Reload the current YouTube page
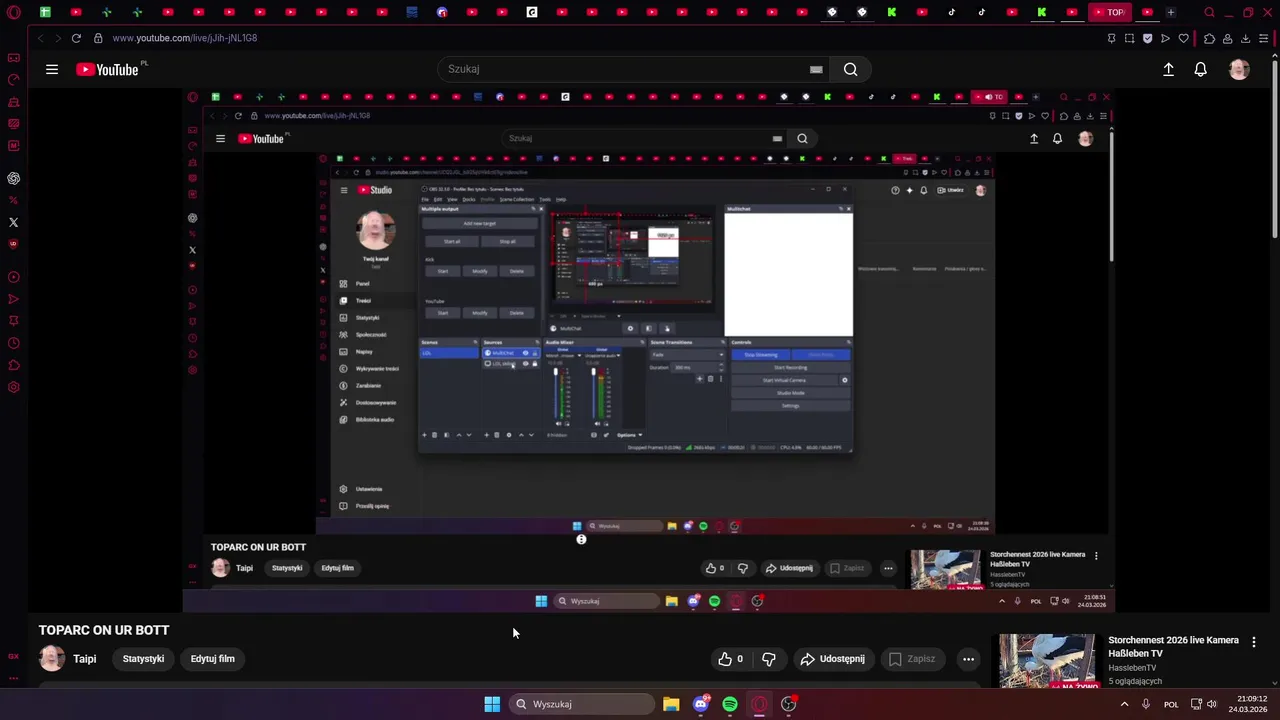 76,38
